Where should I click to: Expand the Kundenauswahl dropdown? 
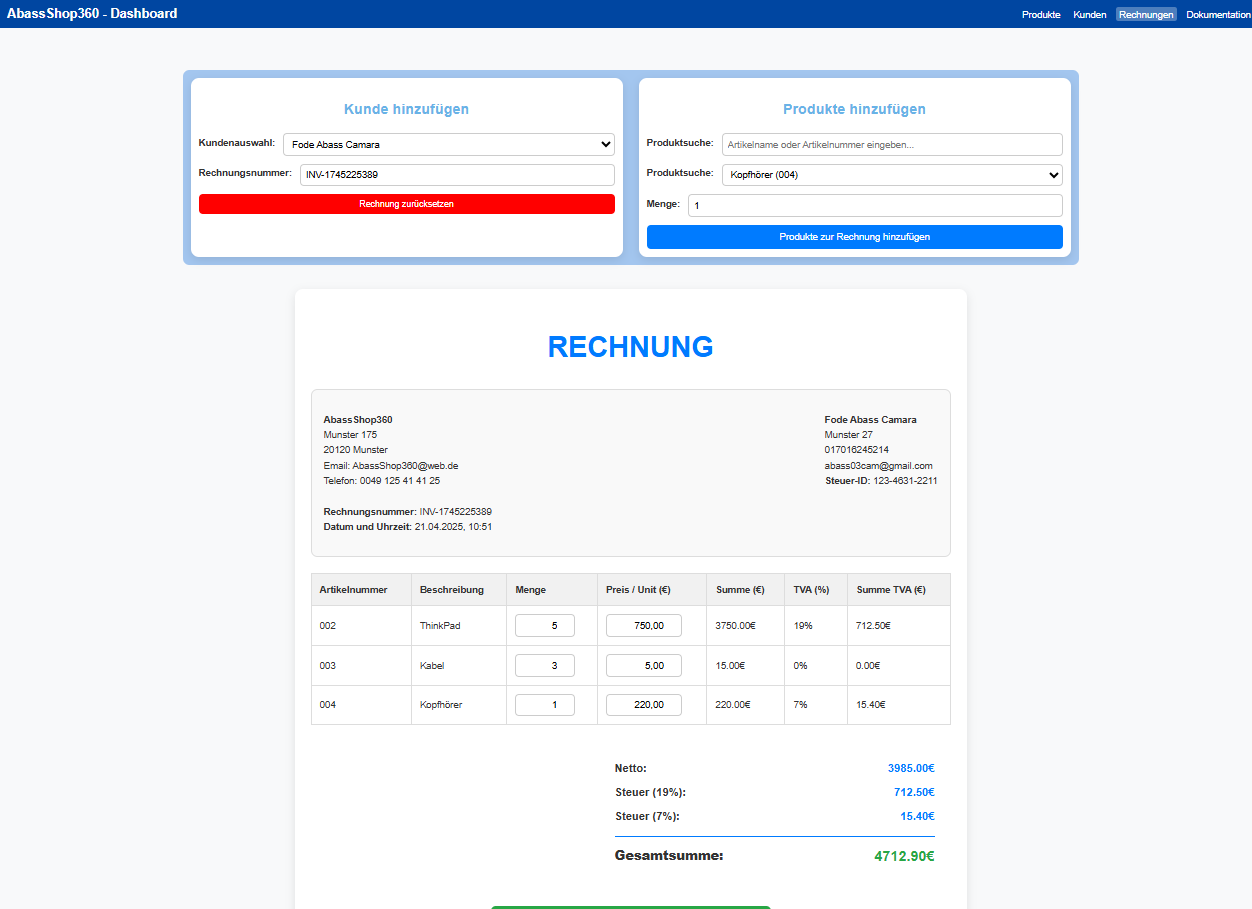pyautogui.click(x=448, y=145)
